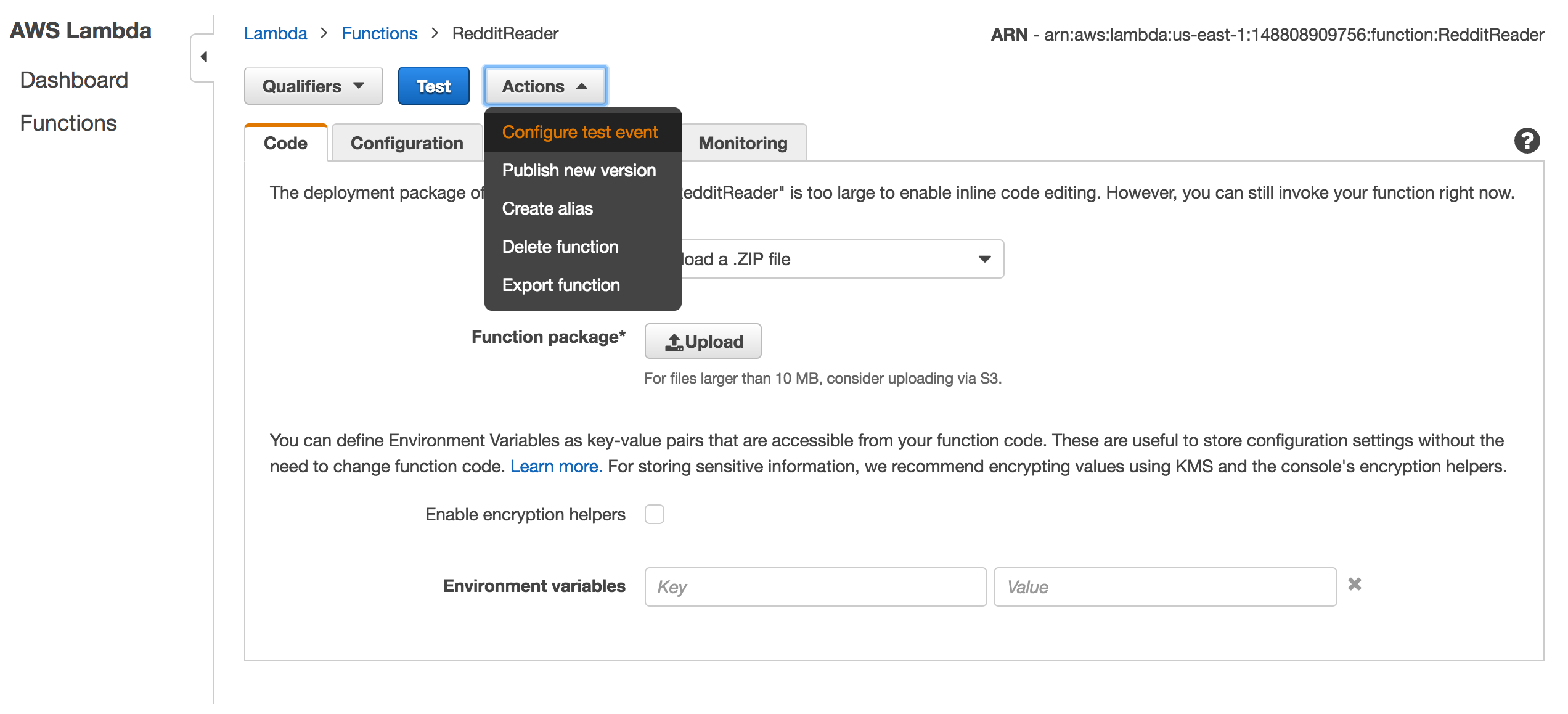Open the Configuration tab
The height and width of the screenshot is (714, 1568).
tap(407, 143)
